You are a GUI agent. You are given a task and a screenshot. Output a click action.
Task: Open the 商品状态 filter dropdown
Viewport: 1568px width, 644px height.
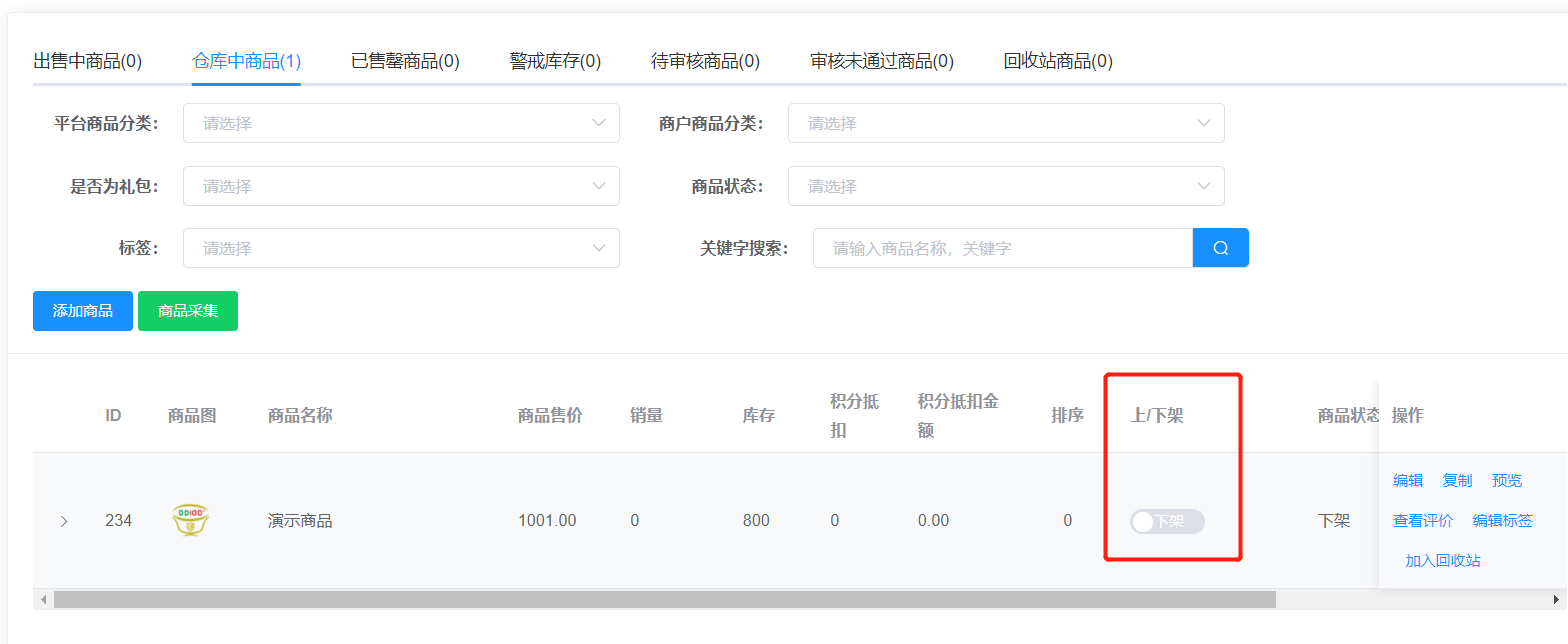1005,186
